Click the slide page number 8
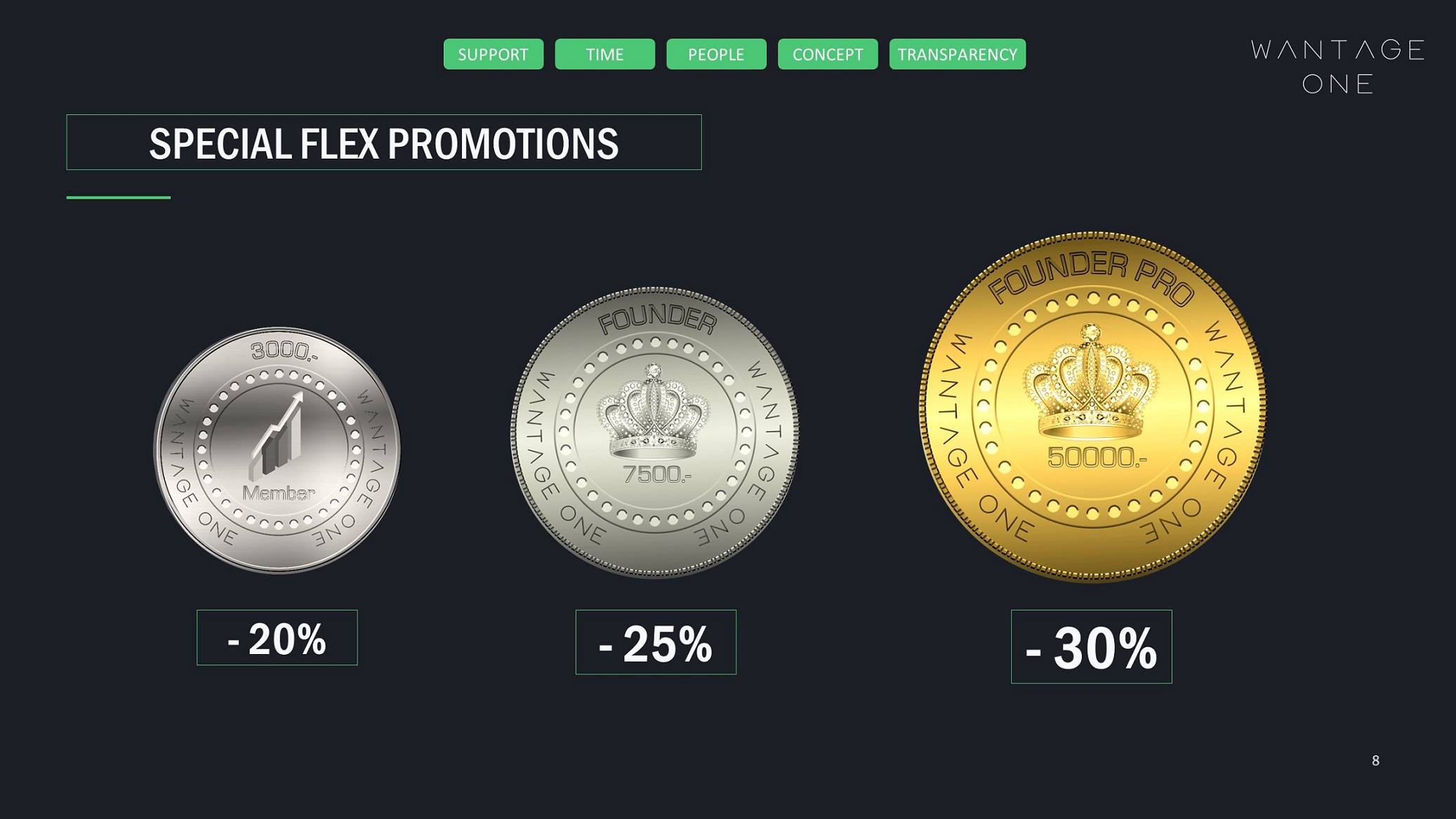 (x=1375, y=761)
